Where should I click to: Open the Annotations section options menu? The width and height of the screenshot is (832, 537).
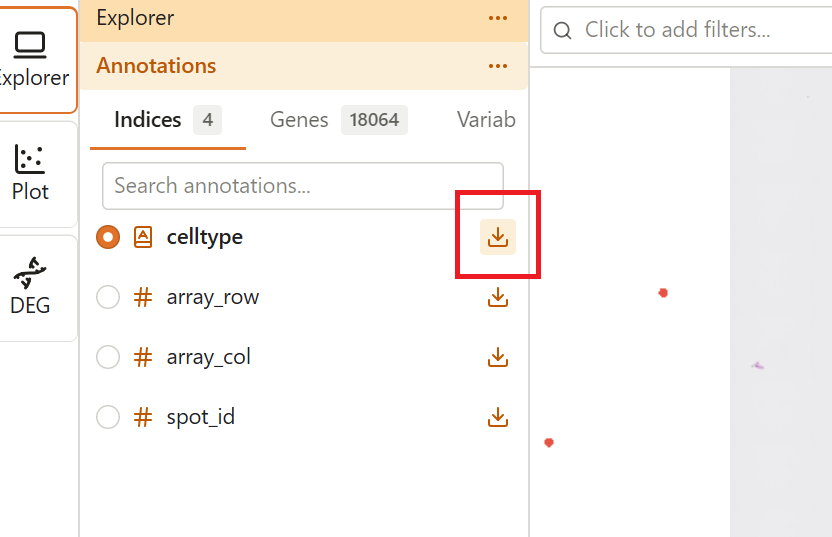tap(498, 66)
